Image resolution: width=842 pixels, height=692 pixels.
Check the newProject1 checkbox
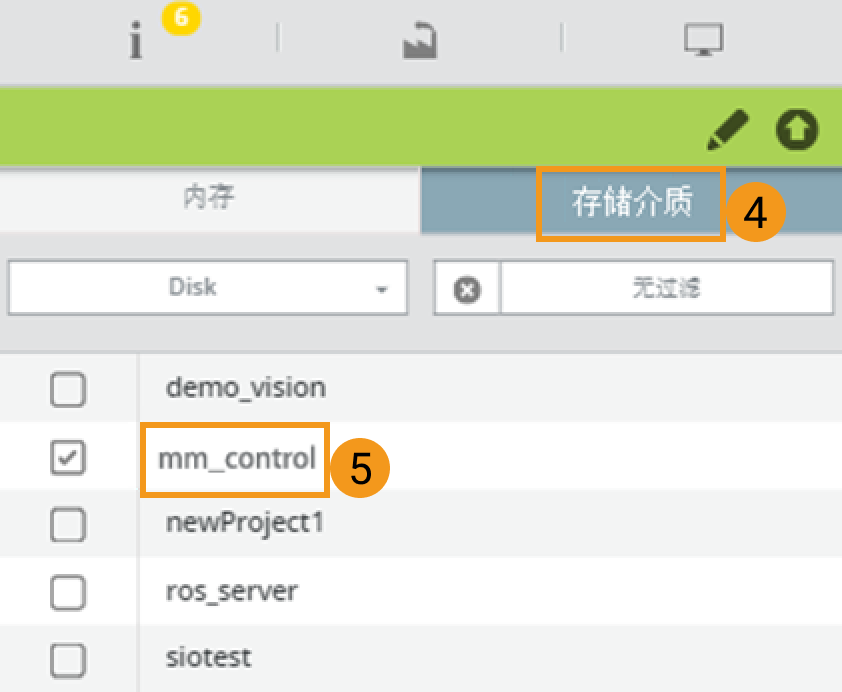tap(68, 524)
